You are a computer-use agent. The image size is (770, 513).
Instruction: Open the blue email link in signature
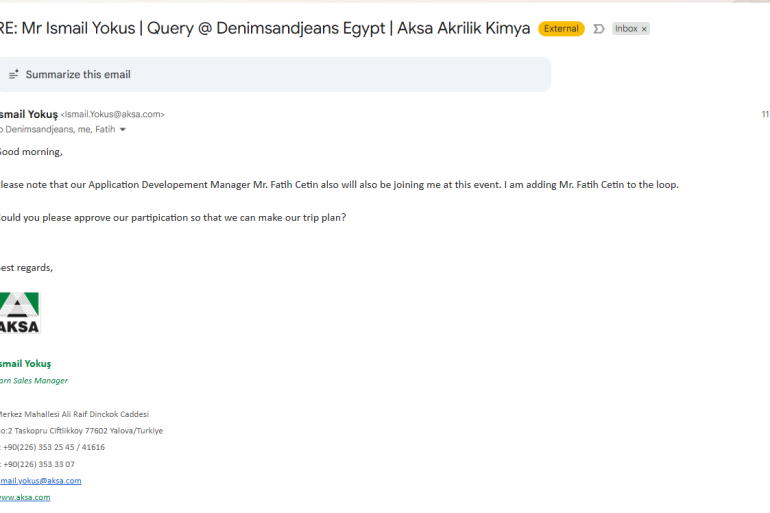40,481
